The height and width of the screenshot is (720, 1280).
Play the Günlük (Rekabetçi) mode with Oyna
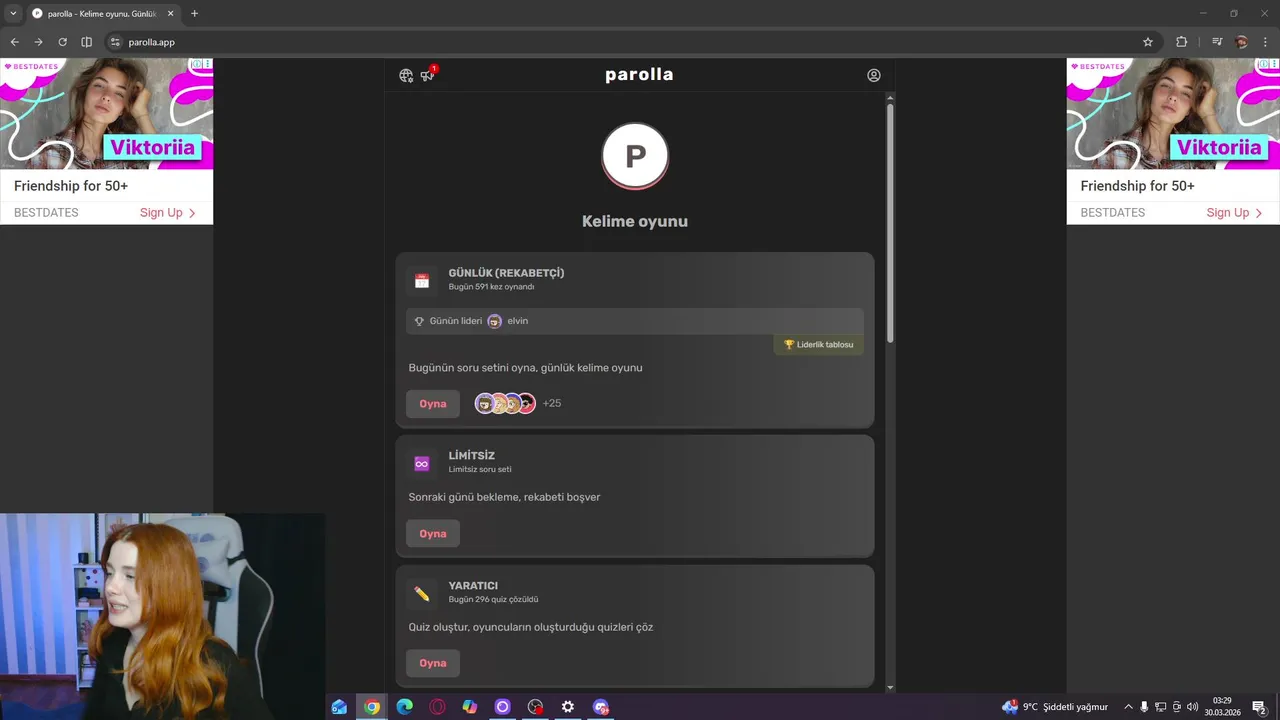click(x=433, y=404)
